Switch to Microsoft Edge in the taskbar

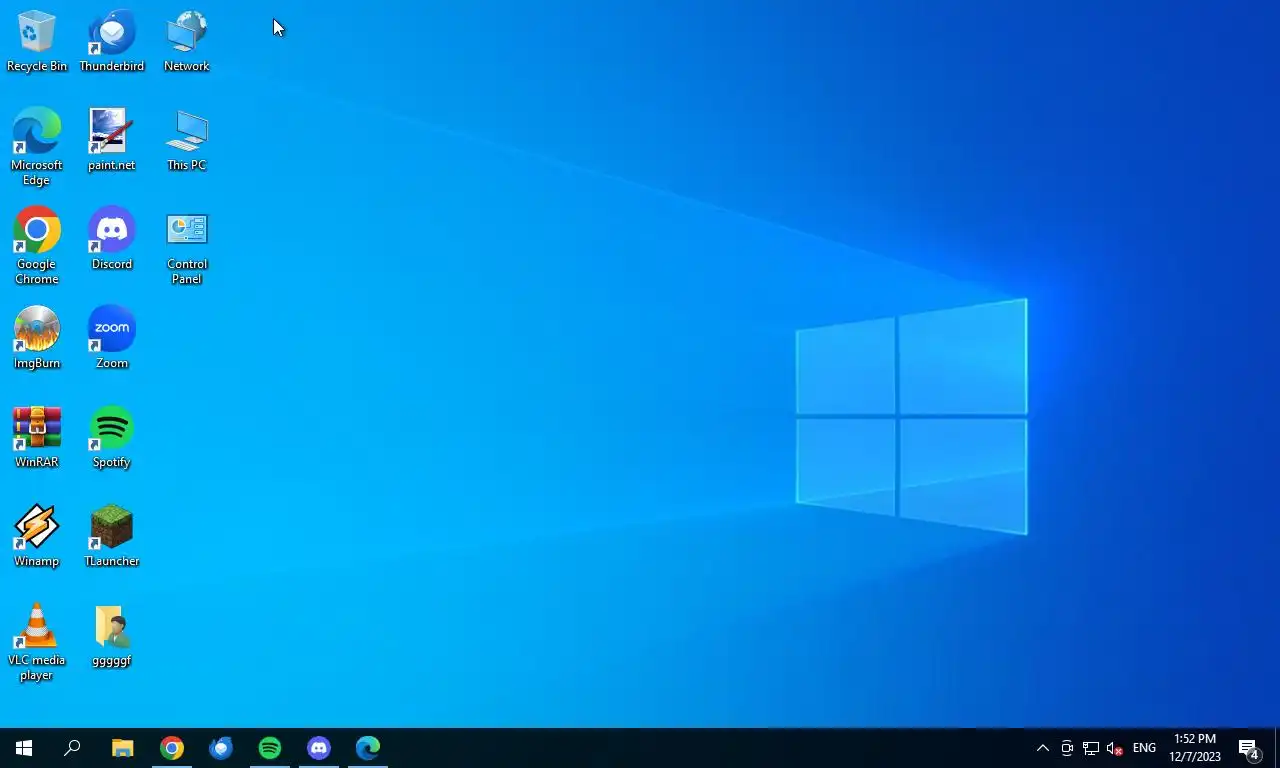(x=368, y=748)
